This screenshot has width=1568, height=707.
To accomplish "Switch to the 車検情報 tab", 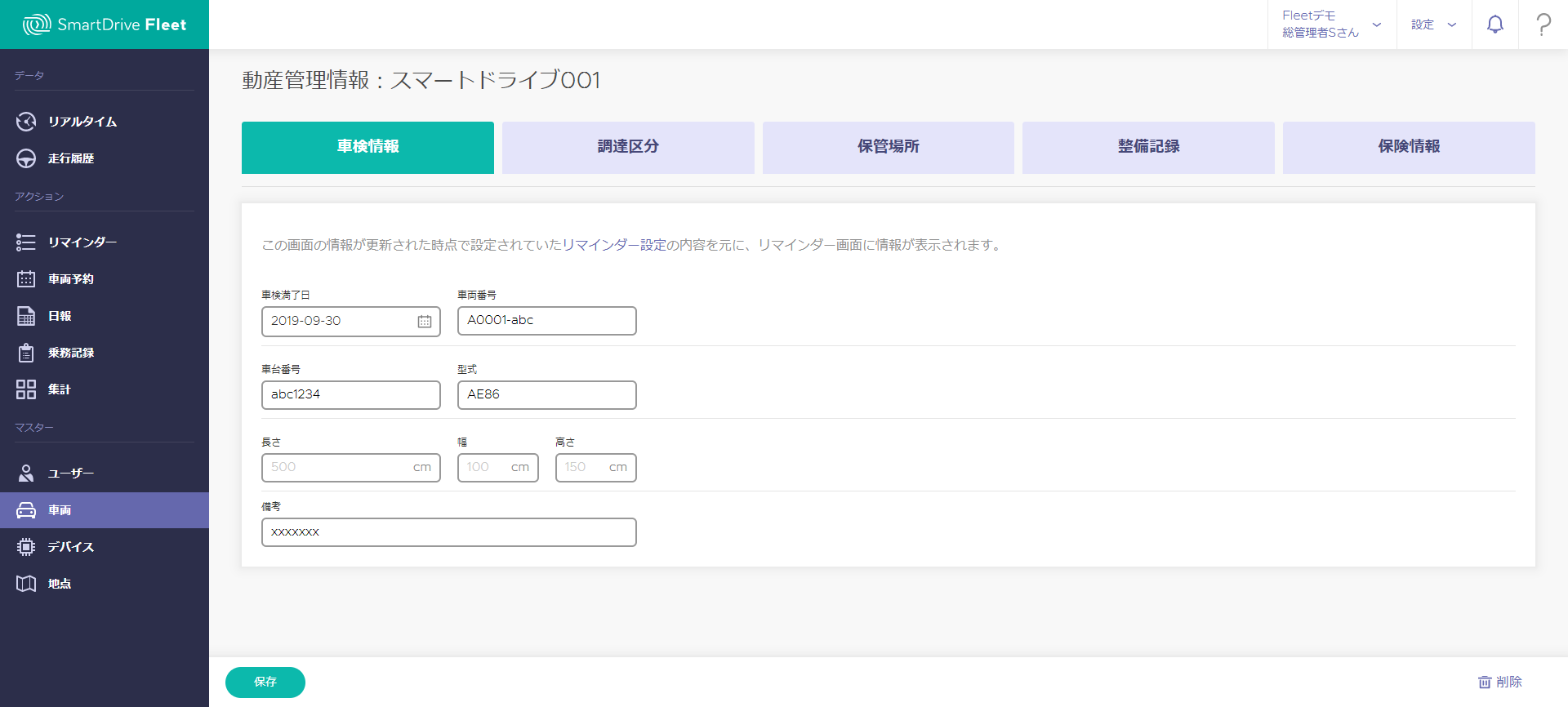I will (367, 147).
